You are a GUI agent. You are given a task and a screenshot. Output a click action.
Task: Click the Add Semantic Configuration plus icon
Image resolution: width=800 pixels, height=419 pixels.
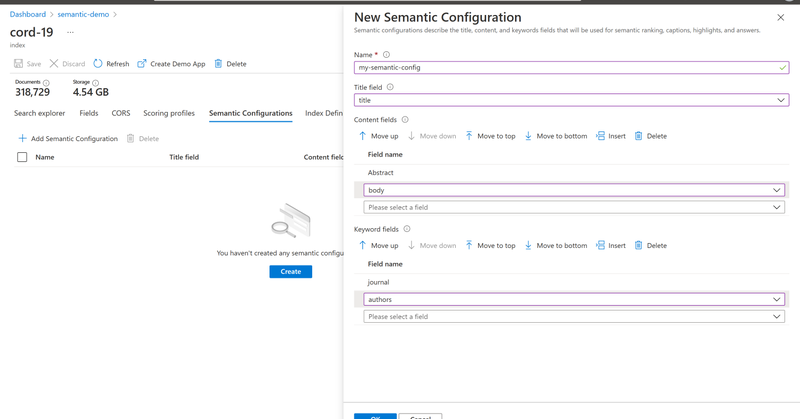pyautogui.click(x=23, y=139)
